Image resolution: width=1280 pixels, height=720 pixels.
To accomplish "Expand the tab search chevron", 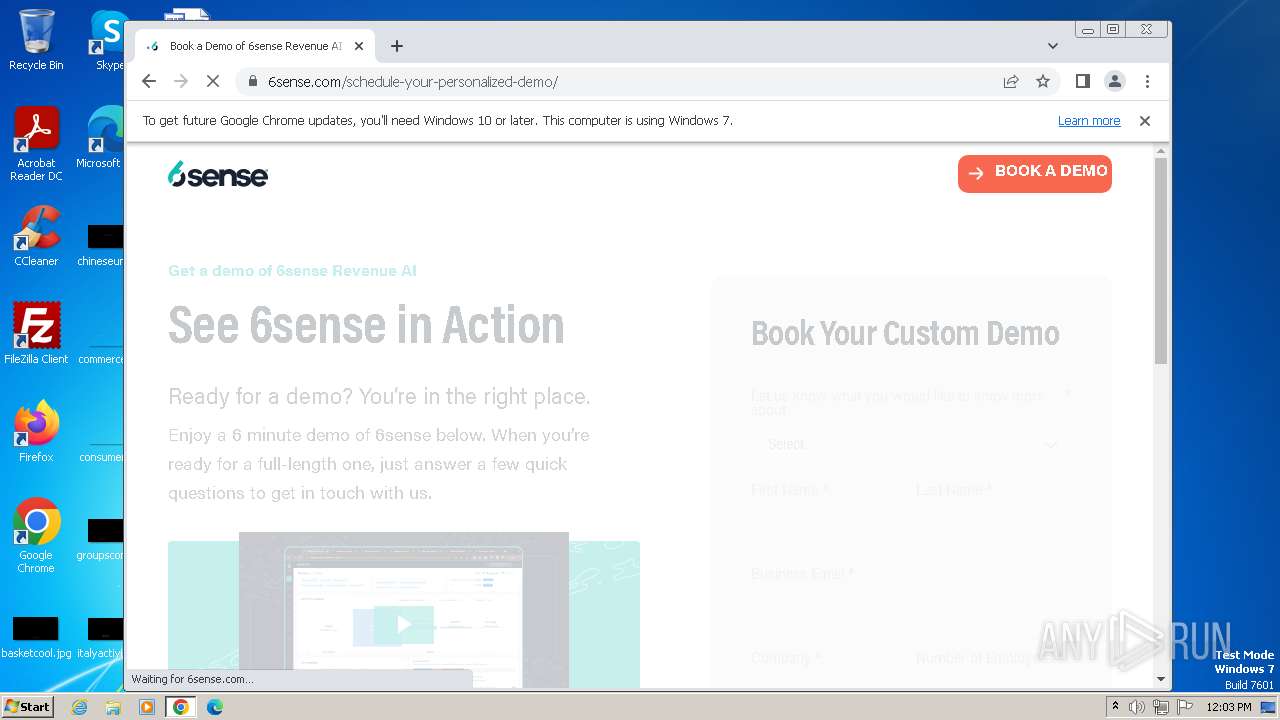I will tap(1053, 46).
